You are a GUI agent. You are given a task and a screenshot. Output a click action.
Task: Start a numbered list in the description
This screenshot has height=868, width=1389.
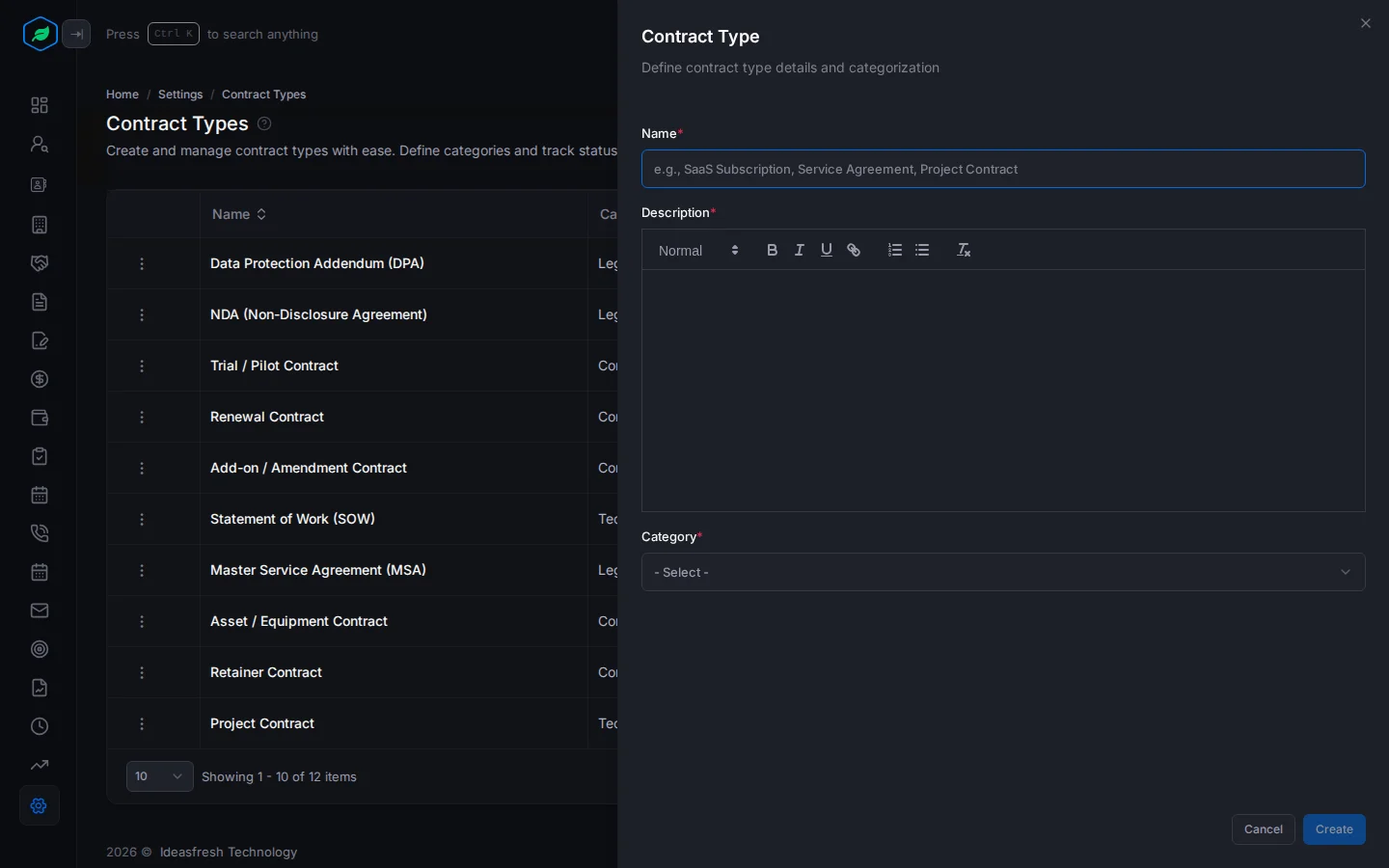(x=895, y=250)
